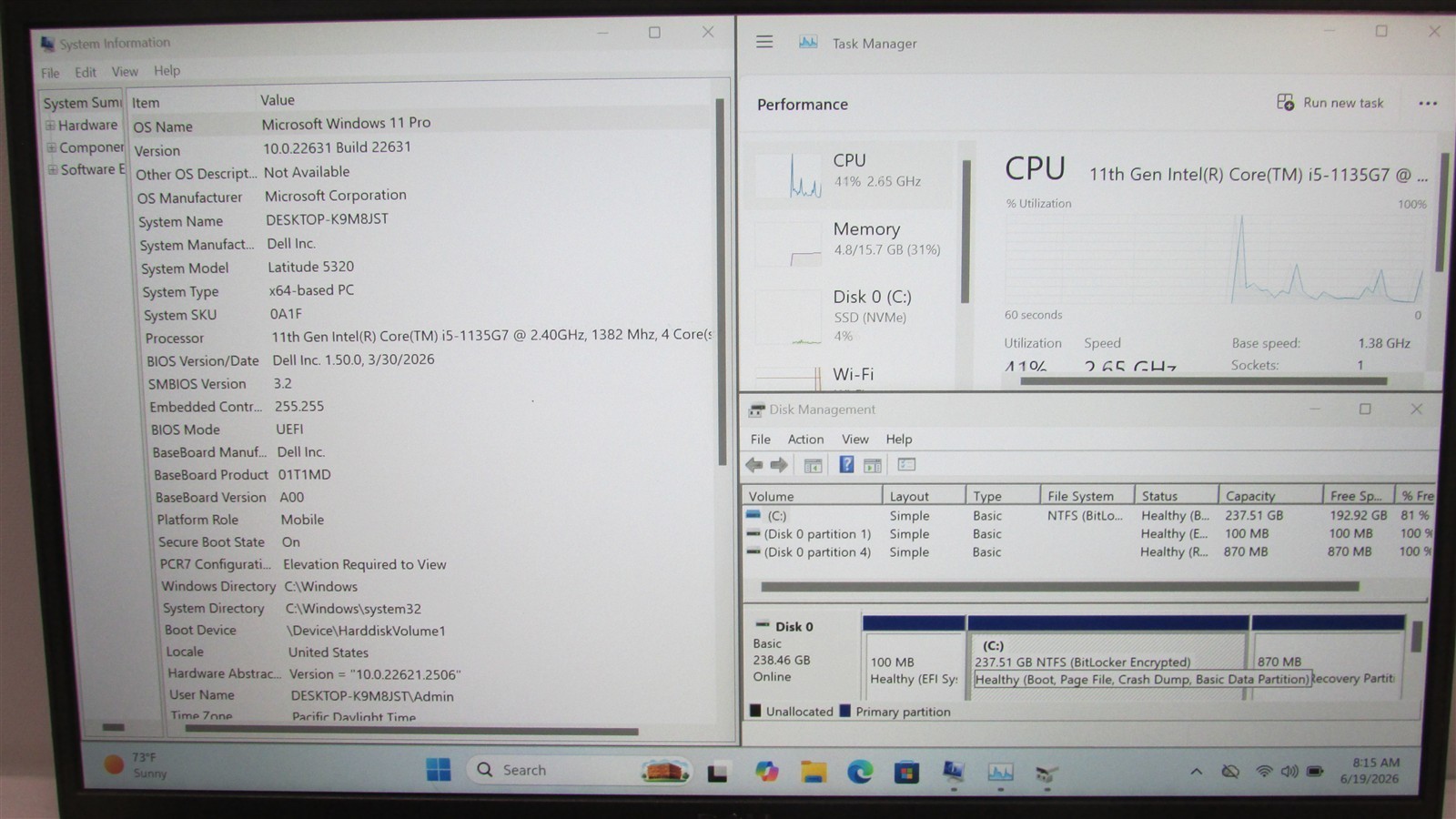
Task: Open Microsoft Store from taskbar
Action: click(x=906, y=773)
